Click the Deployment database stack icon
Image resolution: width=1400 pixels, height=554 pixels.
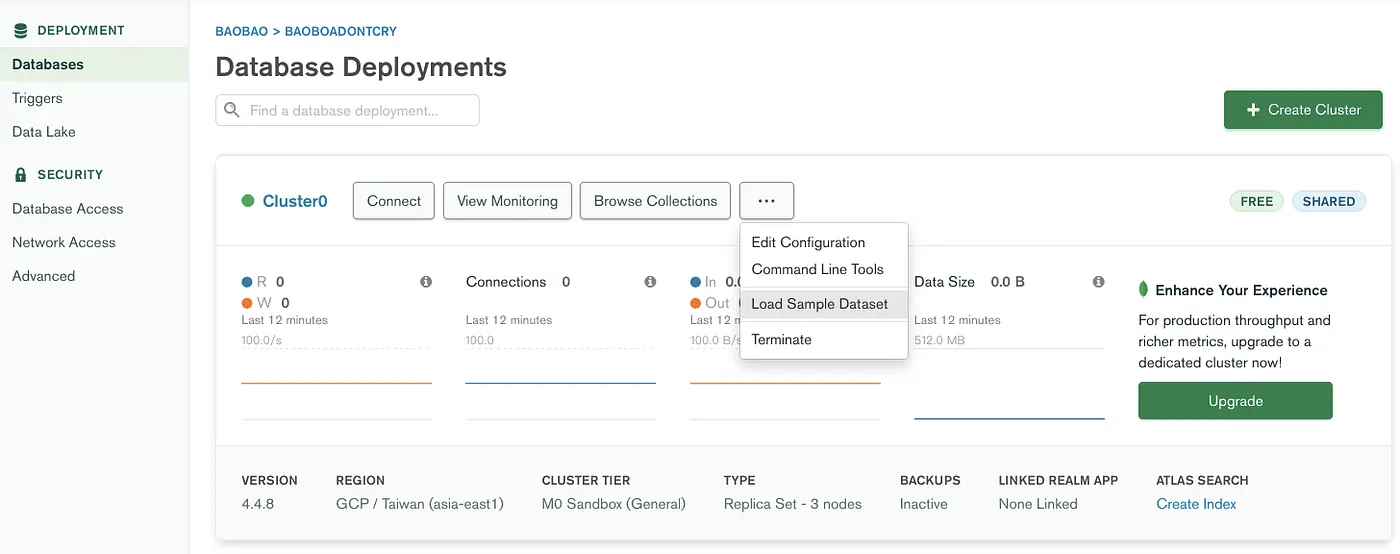pyautogui.click(x=20, y=31)
